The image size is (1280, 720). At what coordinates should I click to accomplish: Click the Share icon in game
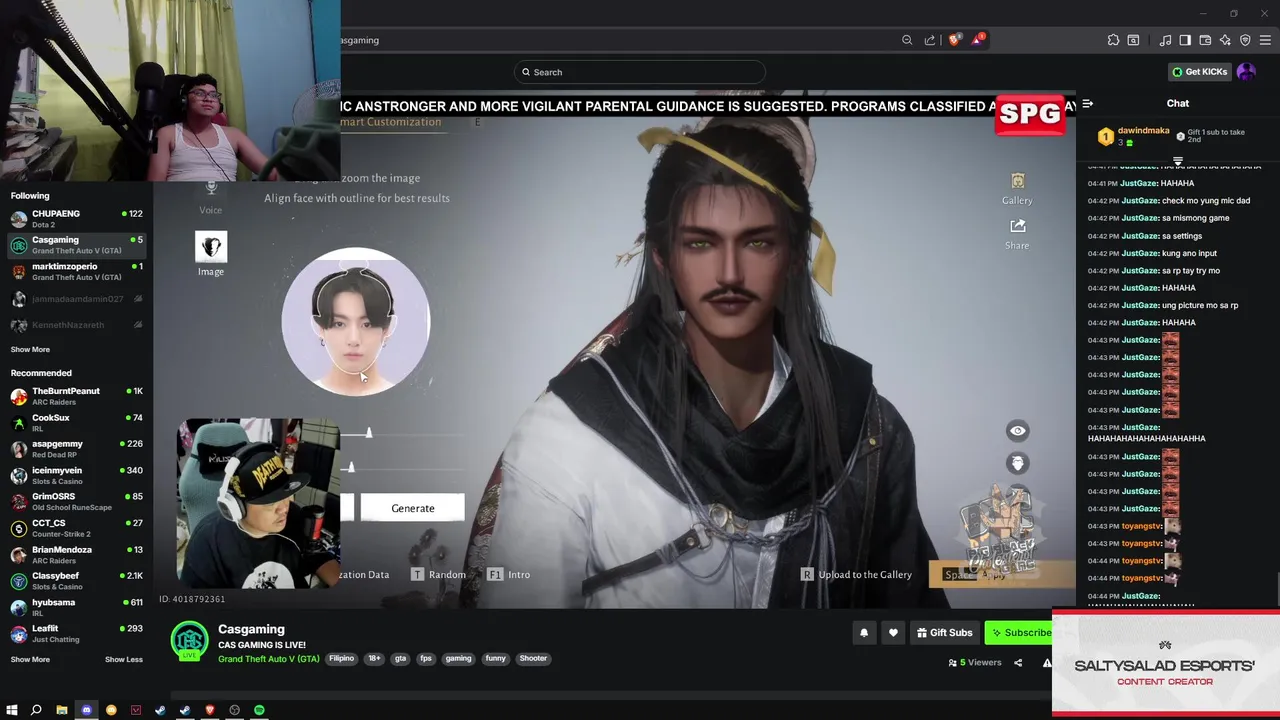coord(1017,233)
